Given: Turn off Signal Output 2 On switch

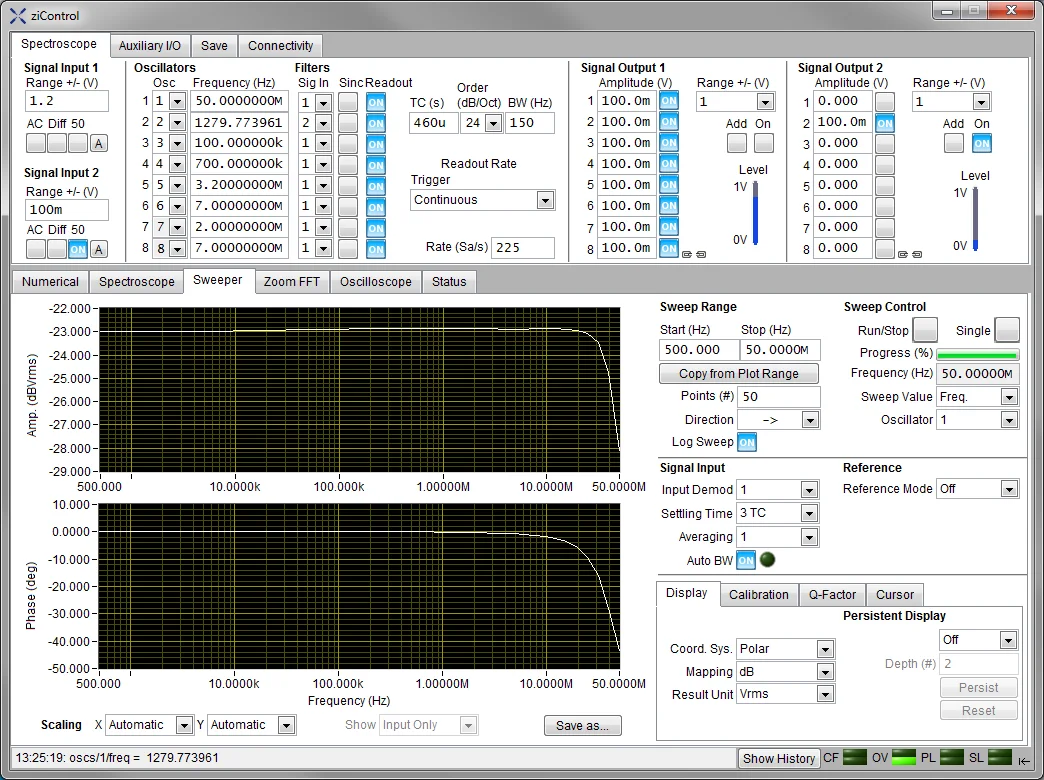Looking at the screenshot, I should pyautogui.click(x=982, y=143).
